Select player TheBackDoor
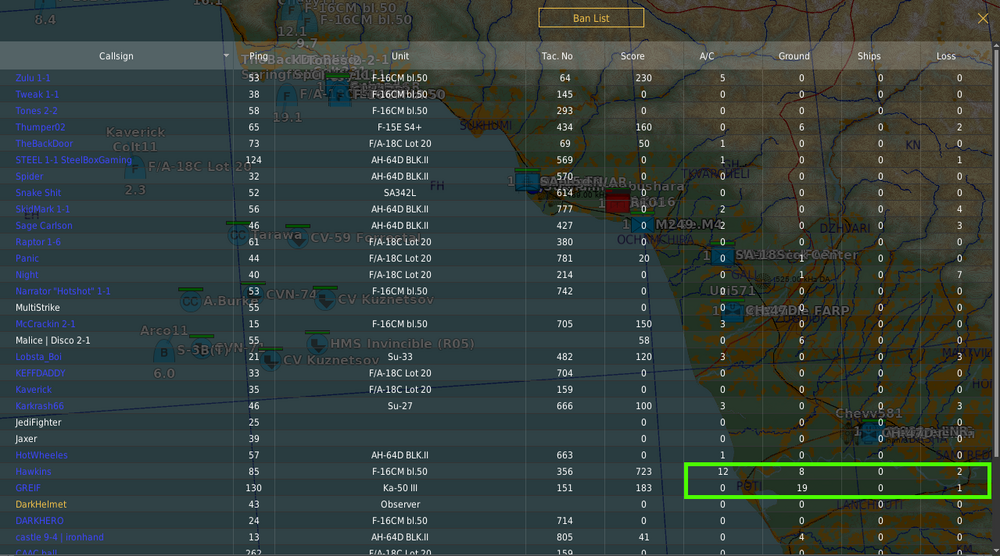Viewport: 1000px width, 556px height. coord(44,143)
